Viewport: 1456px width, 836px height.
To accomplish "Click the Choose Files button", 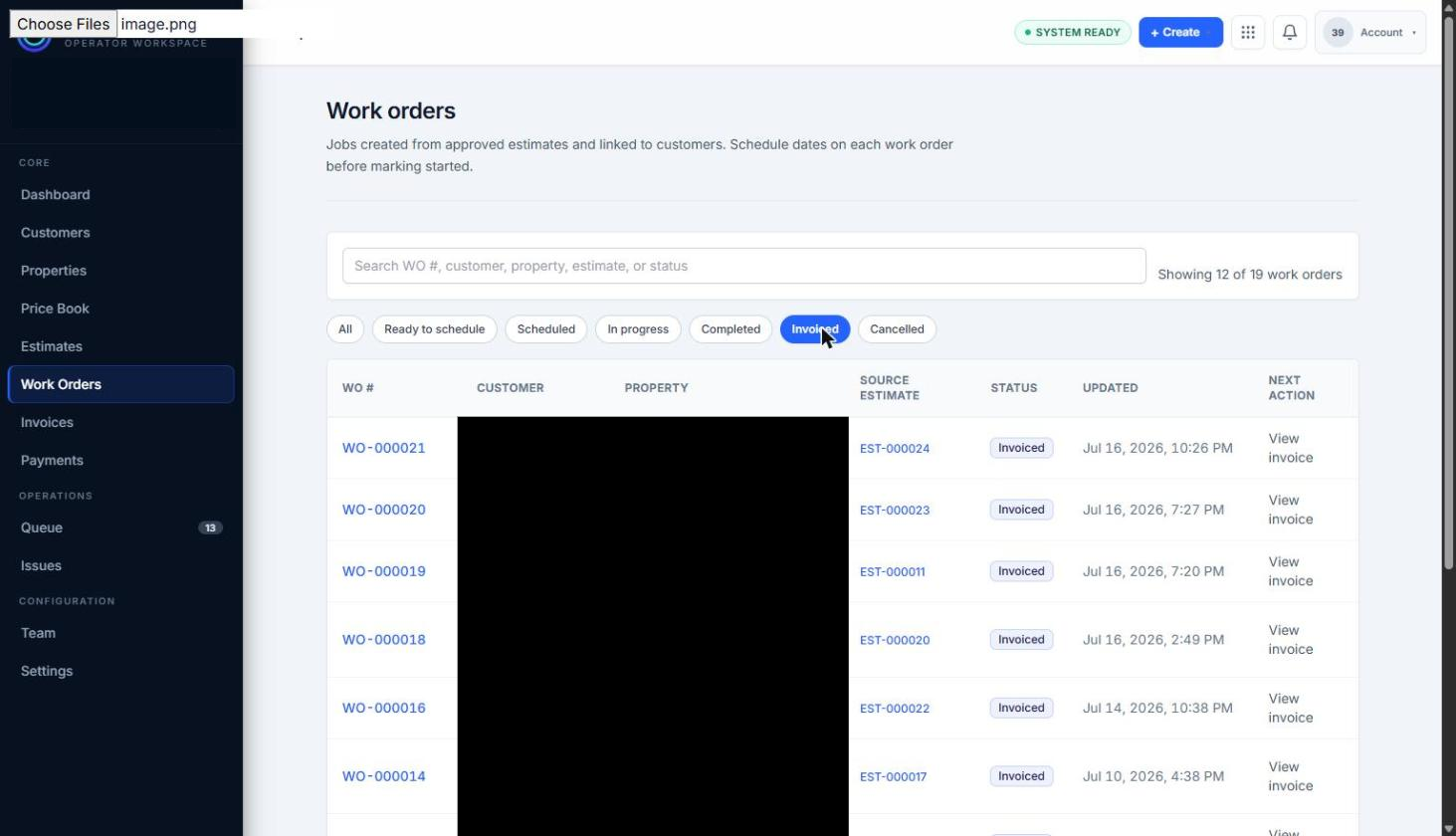I will click(x=64, y=24).
